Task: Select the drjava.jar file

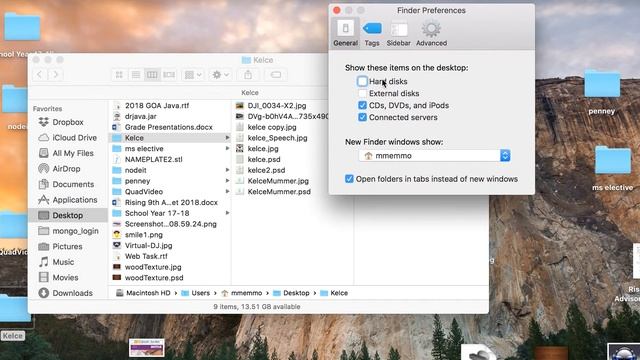Action: point(140,116)
